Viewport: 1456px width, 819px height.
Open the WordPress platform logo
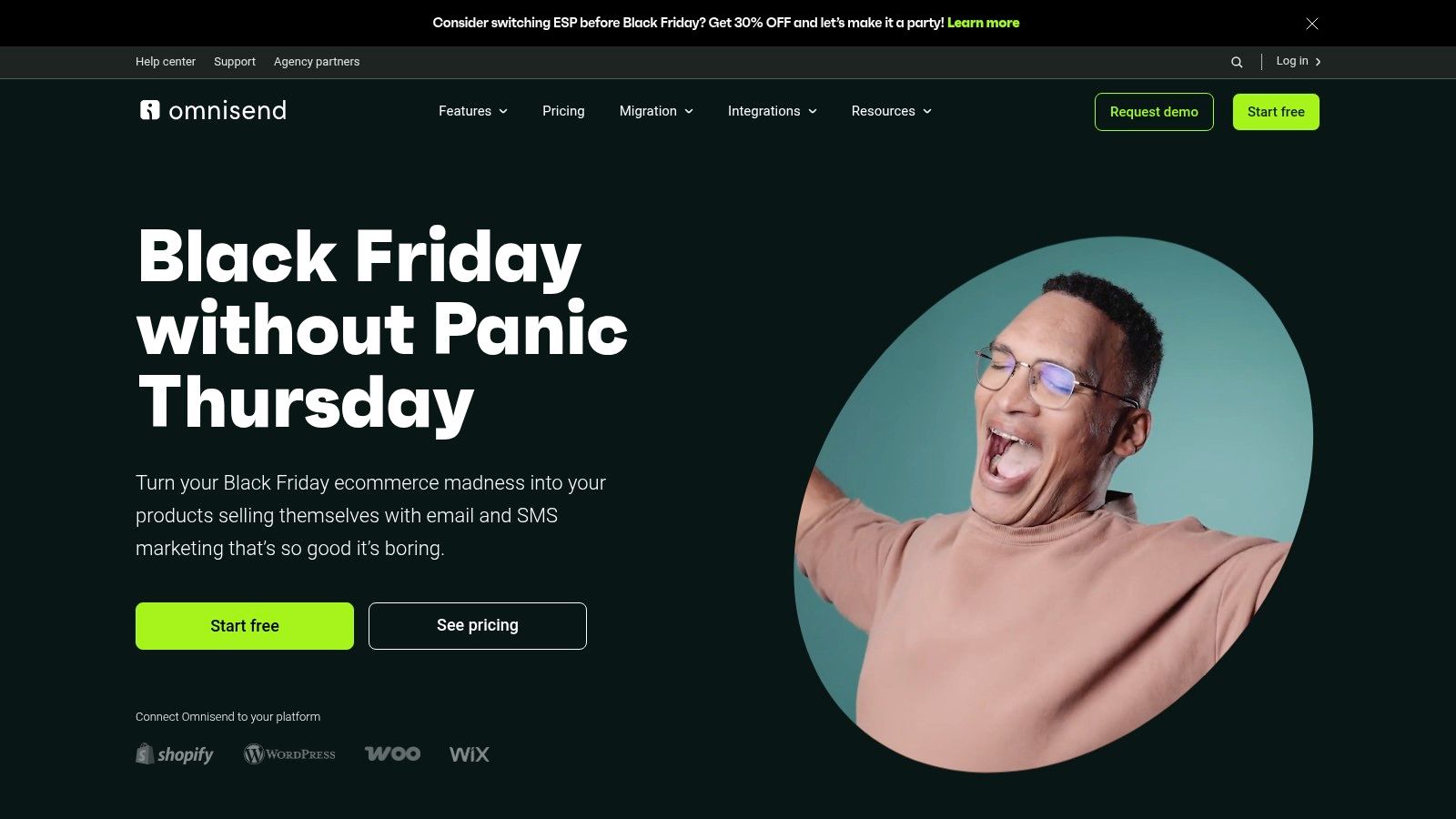[289, 753]
